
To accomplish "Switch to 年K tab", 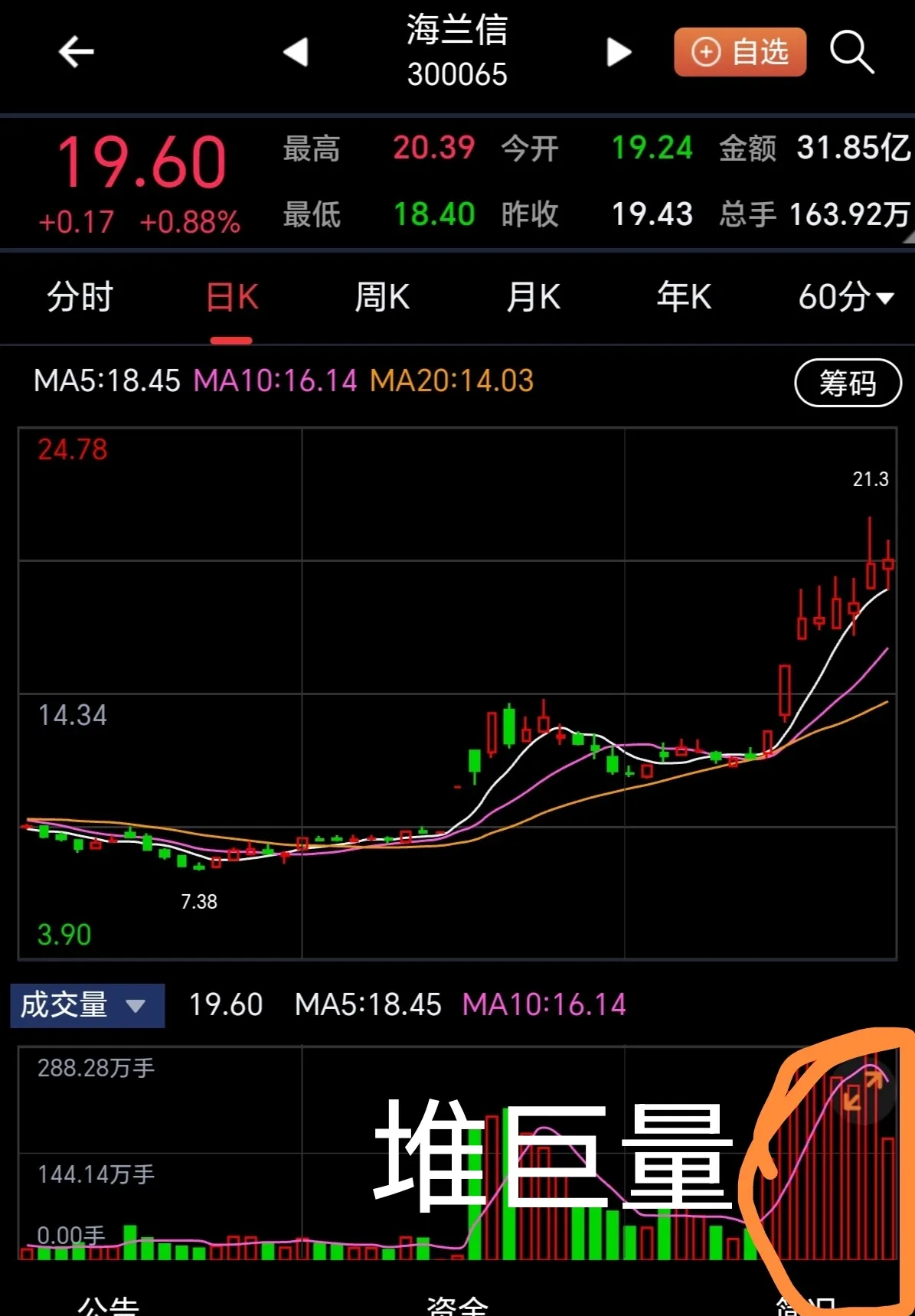I will coord(684,297).
